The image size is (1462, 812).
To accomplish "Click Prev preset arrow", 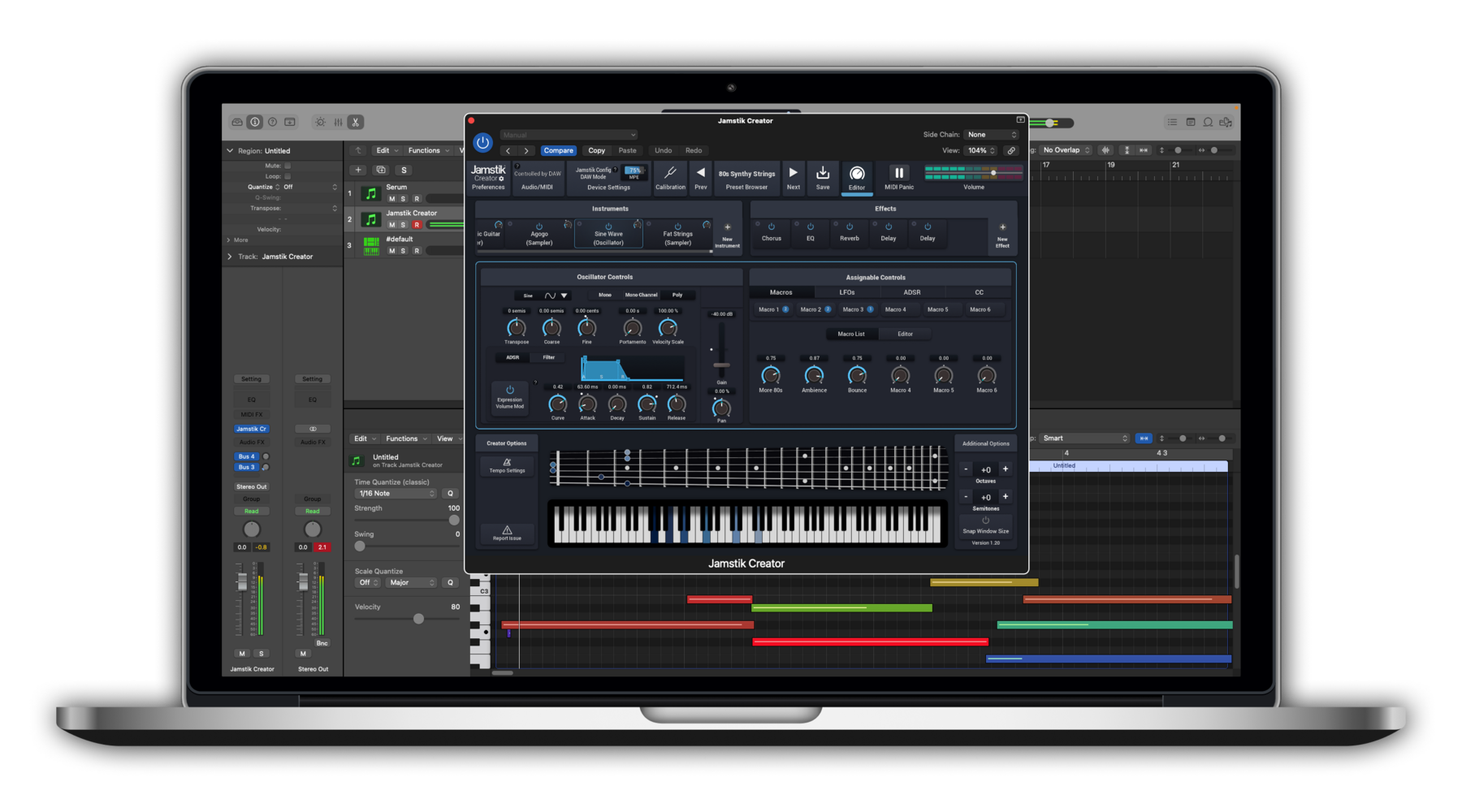I will 700,172.
